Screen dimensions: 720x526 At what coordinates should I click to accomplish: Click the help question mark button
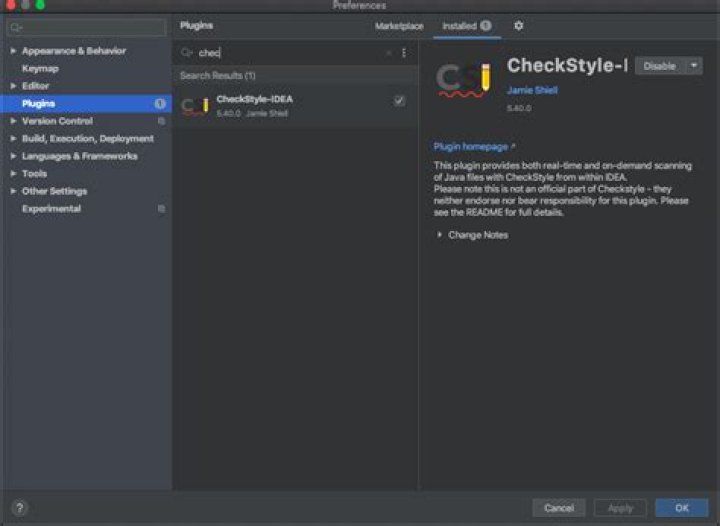tap(19, 508)
